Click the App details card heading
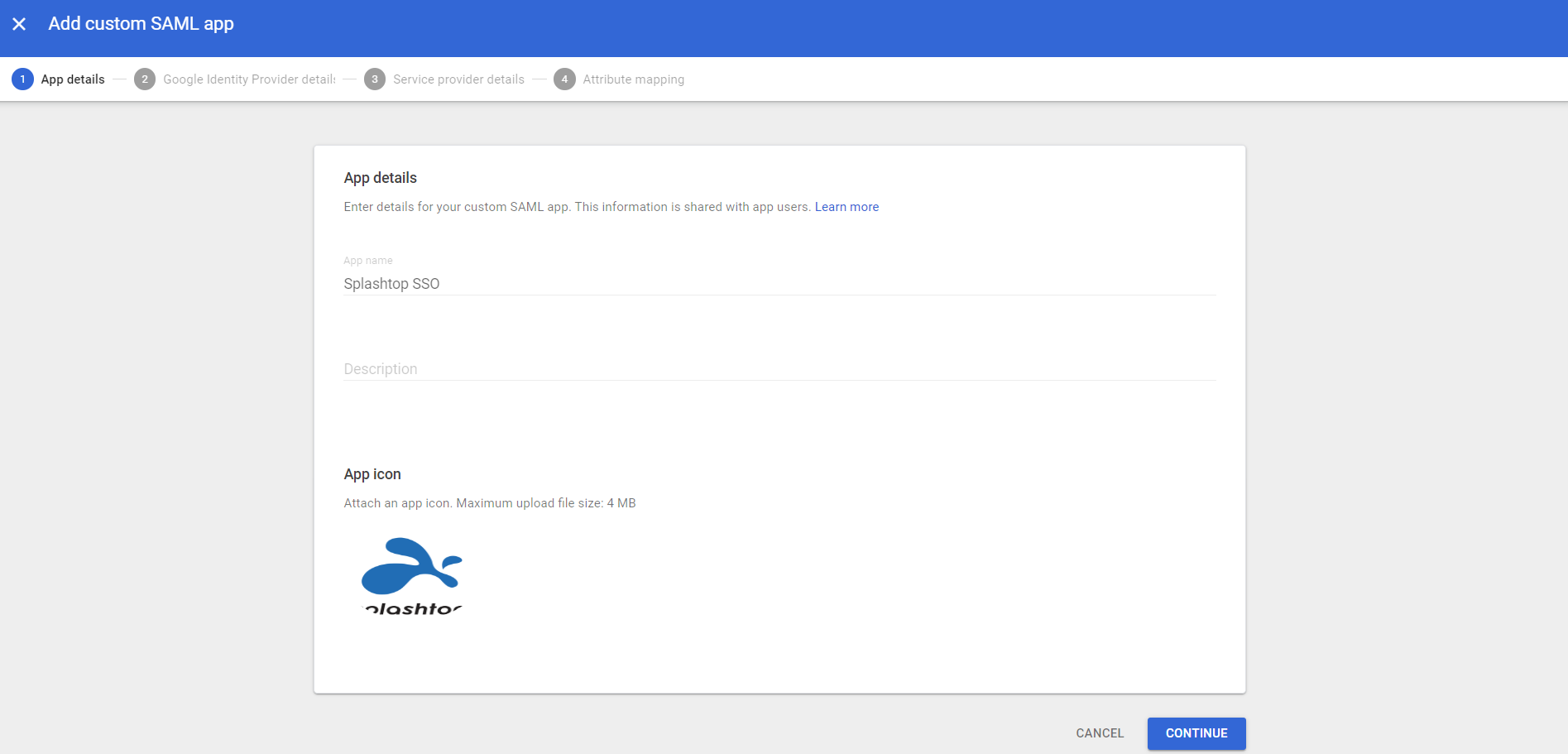 [x=381, y=178]
